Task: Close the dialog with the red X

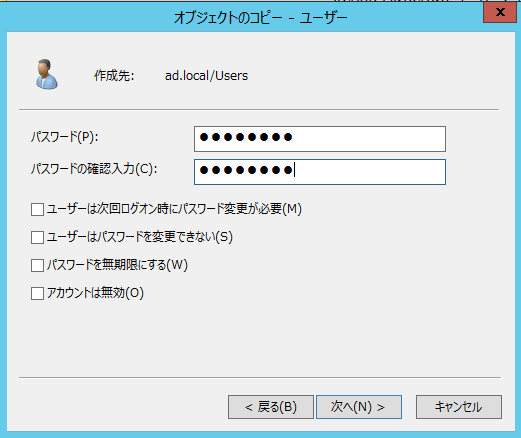Action: click(x=499, y=13)
